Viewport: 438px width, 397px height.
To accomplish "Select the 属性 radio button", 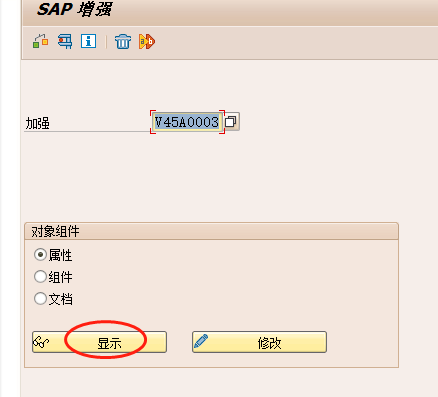I will [x=40, y=255].
